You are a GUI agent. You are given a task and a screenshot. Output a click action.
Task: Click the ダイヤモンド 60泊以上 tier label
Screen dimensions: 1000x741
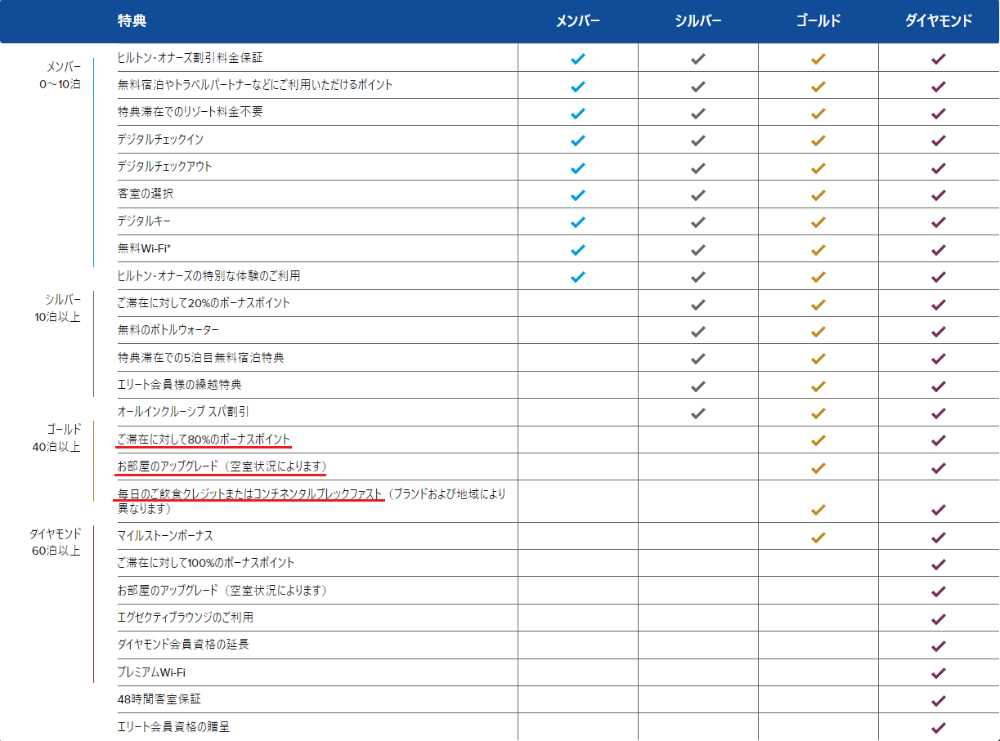[x=55, y=542]
